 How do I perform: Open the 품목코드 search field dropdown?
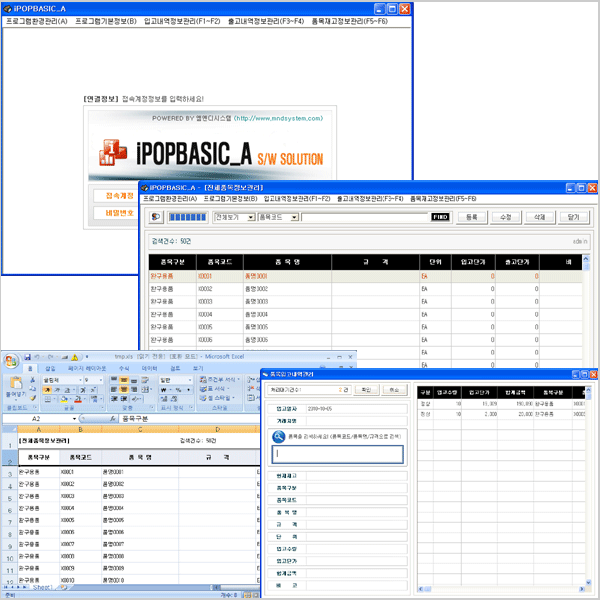click(294, 217)
